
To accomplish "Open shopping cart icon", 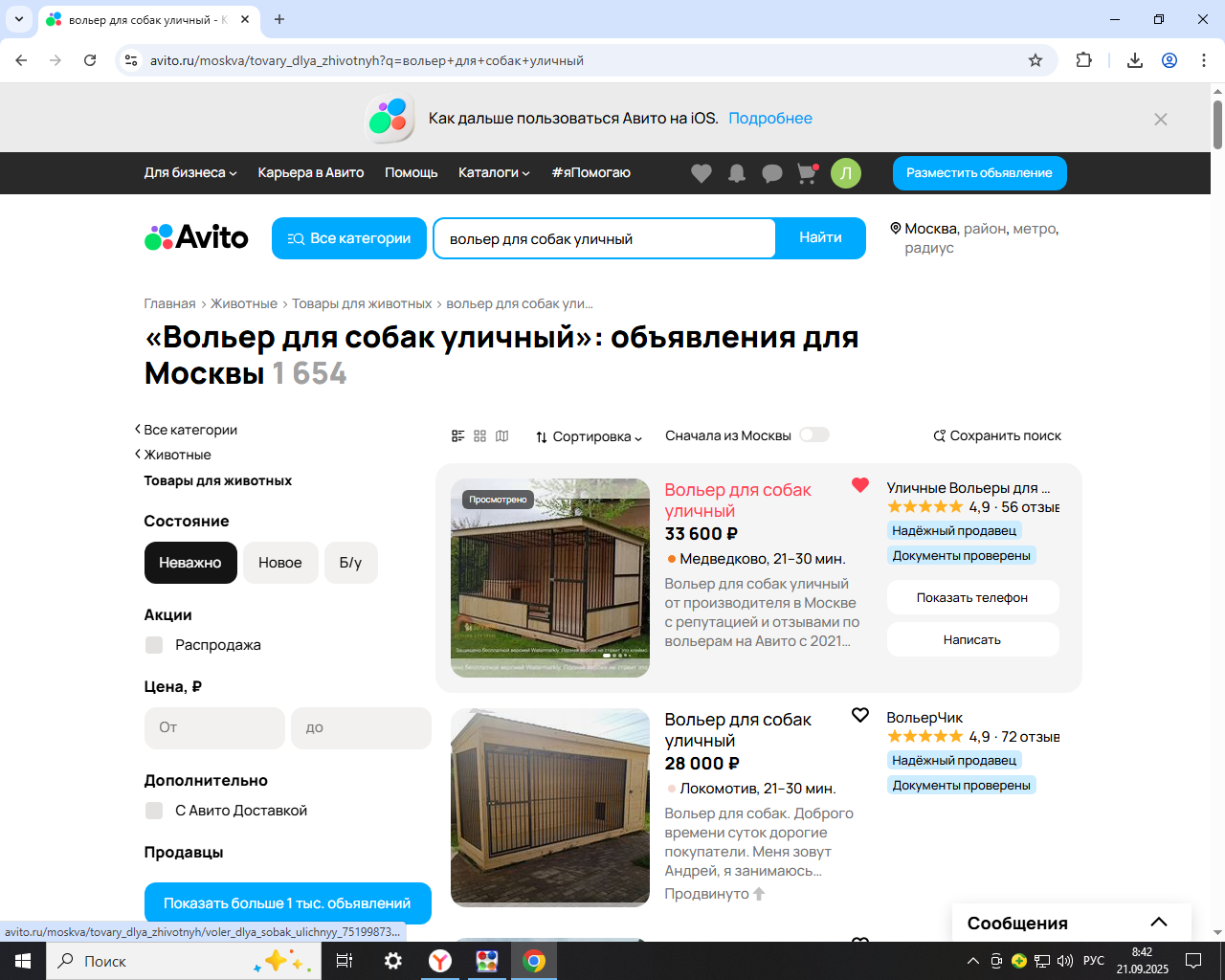I will coord(808,173).
